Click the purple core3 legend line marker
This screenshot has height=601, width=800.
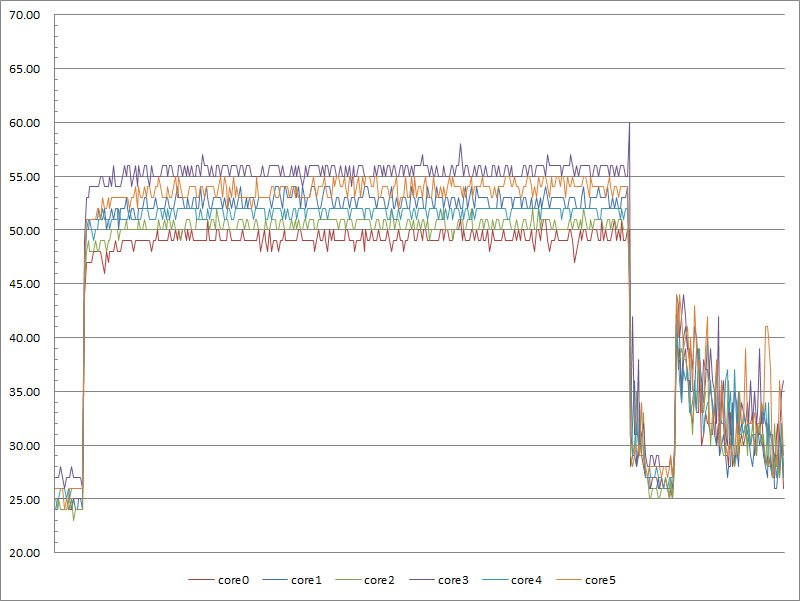421,580
